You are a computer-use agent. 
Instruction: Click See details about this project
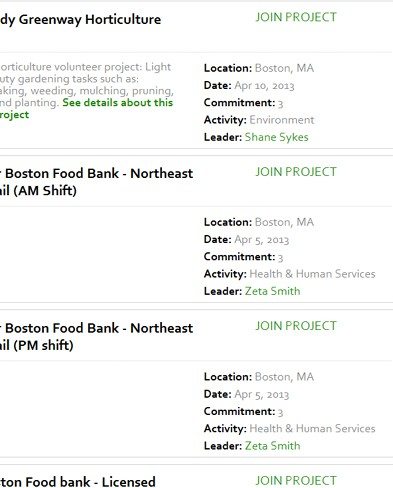point(86,108)
